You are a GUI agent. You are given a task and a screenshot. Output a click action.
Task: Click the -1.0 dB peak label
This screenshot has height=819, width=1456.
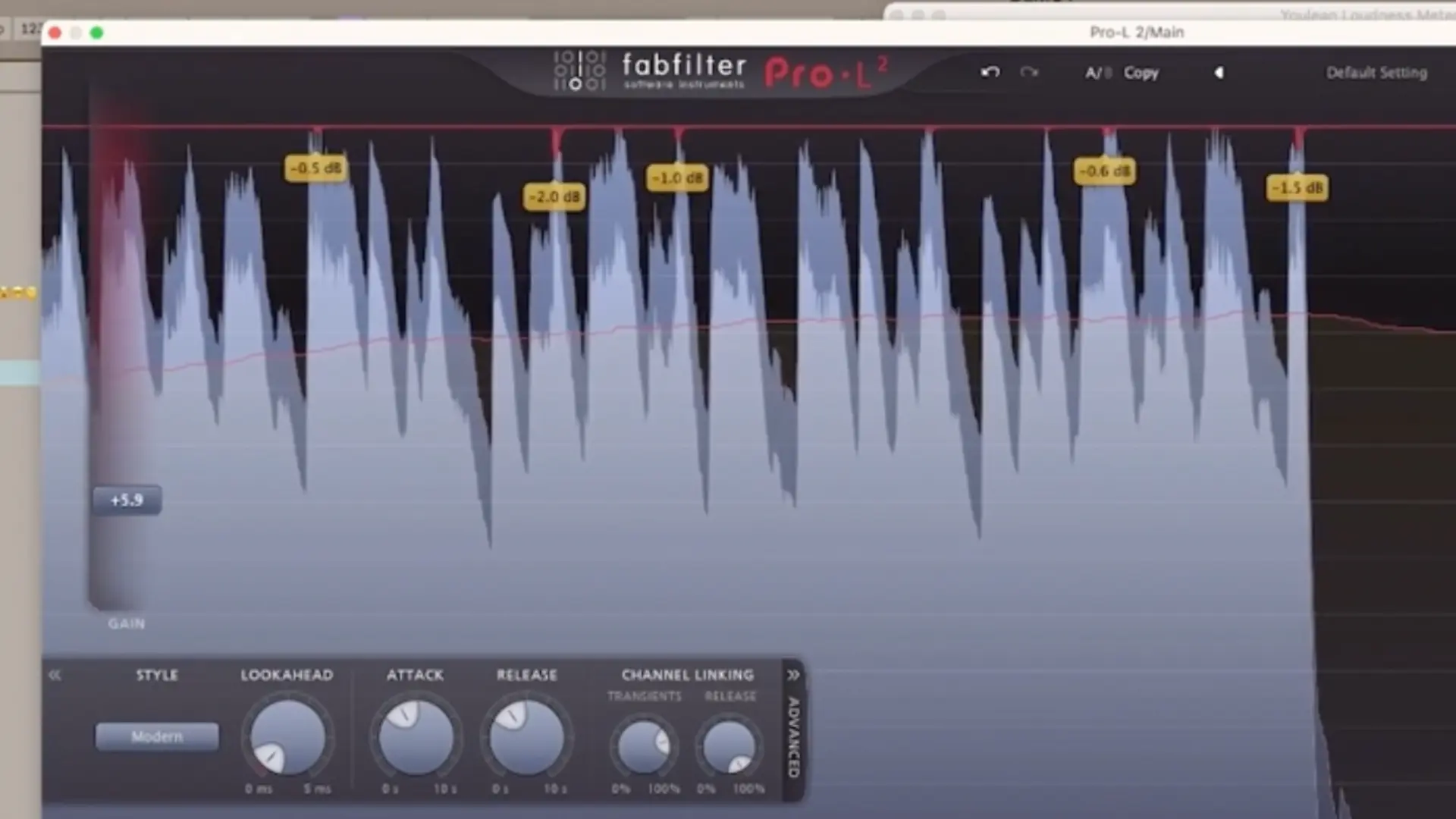[x=678, y=178]
